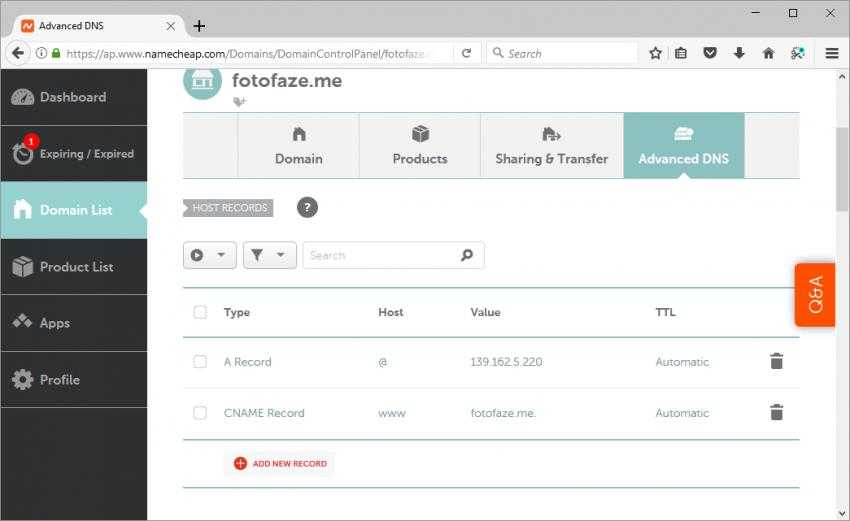Bookmark this page with star icon
The height and width of the screenshot is (521, 850).
coord(655,53)
